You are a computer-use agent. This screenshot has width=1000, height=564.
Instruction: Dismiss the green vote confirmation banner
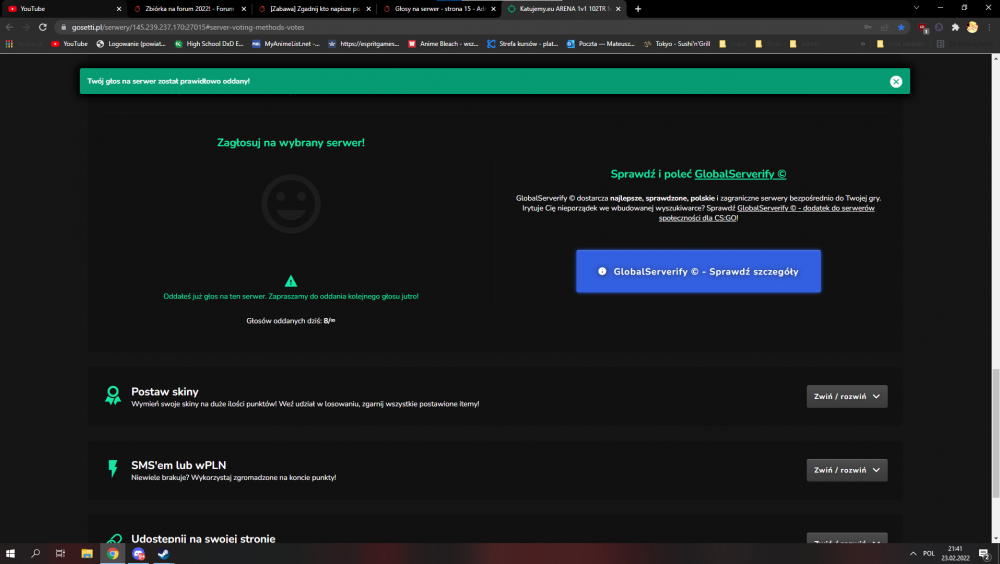pos(895,81)
